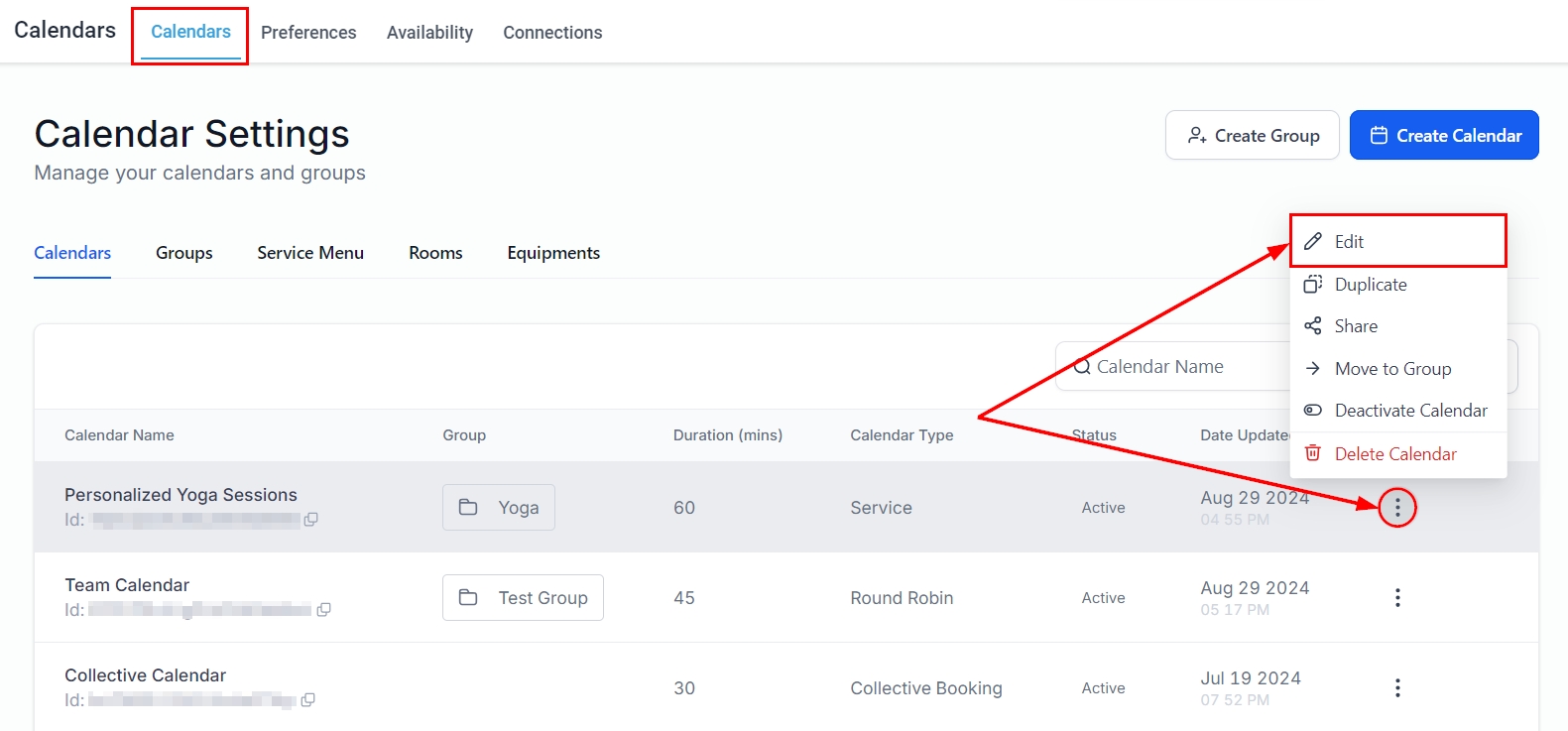
Task: Choose Duplicate in the actions menu
Action: 1370,285
